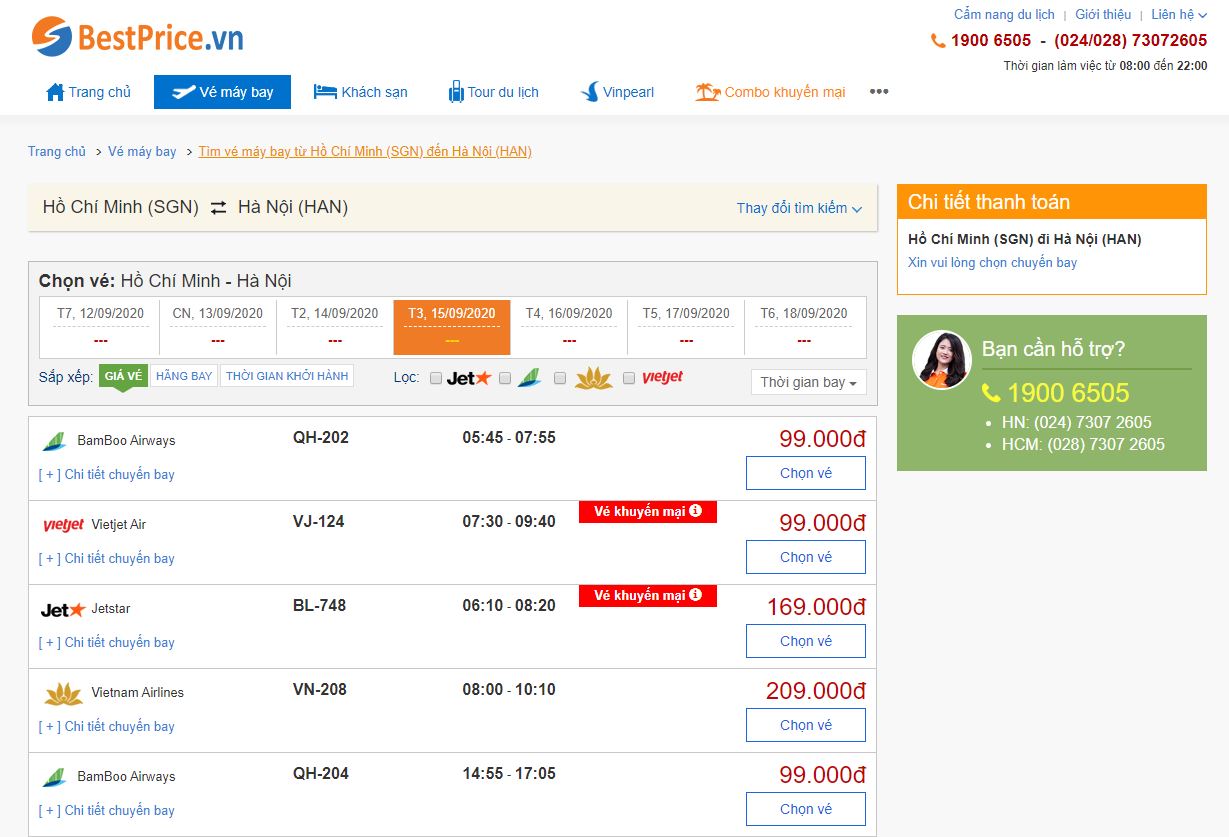This screenshot has height=837, width=1229.
Task: Tick the Bamboo Airways filter checkbox
Action: [x=505, y=378]
